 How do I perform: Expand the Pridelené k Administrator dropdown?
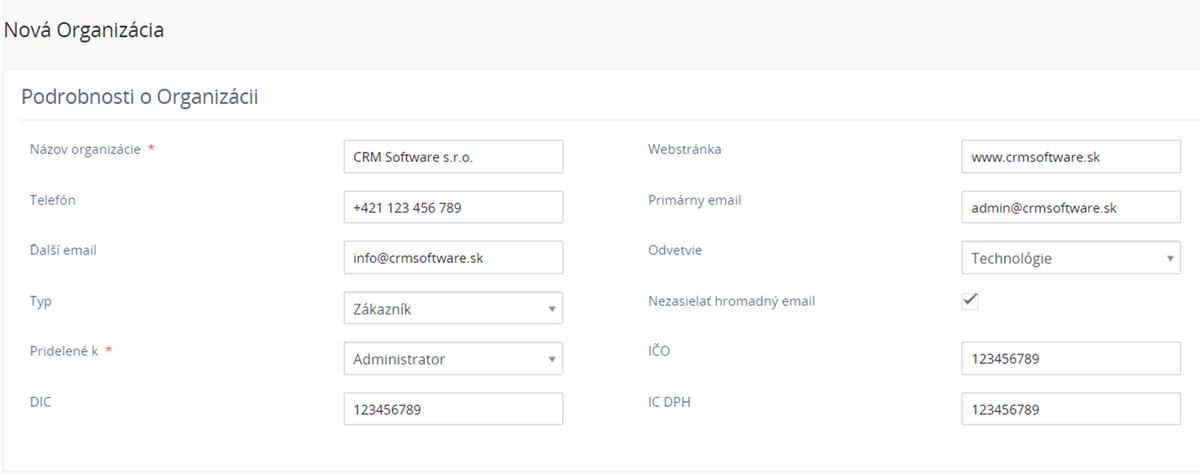click(453, 358)
